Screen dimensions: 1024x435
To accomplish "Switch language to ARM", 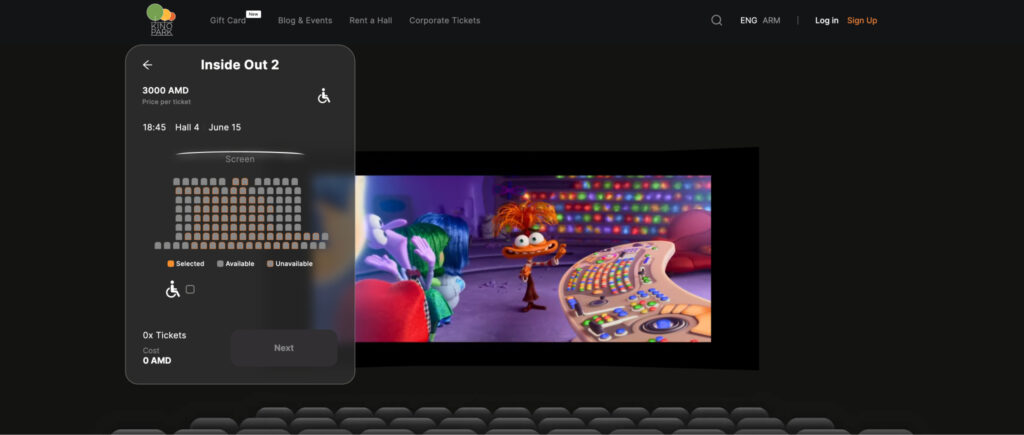I will [x=771, y=20].
